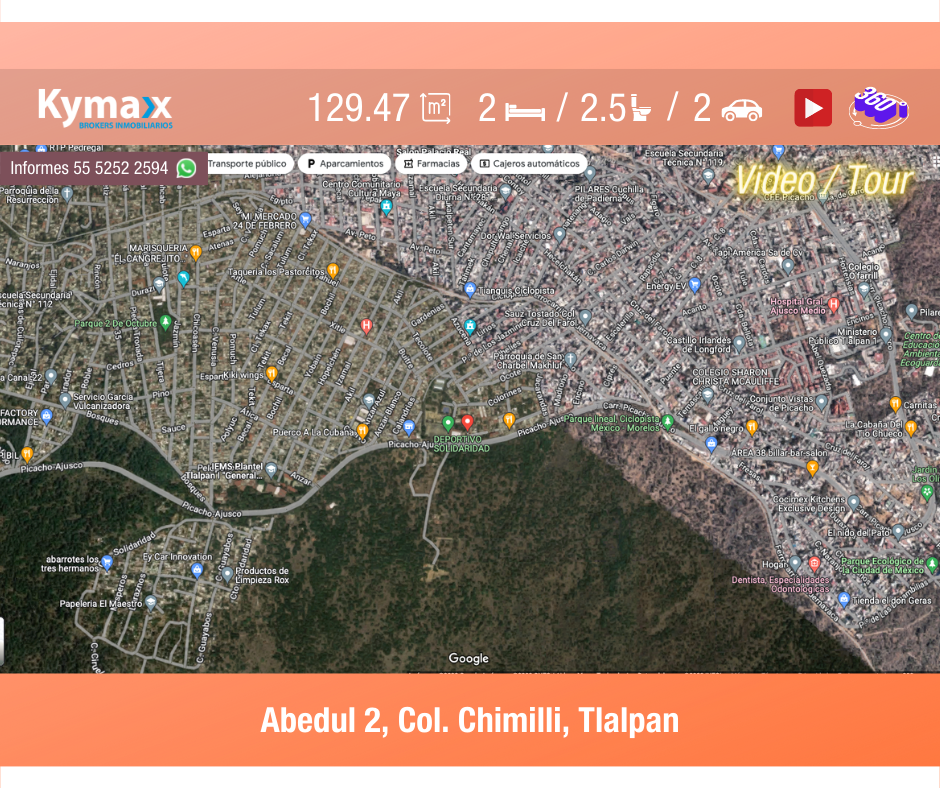Click the 2 parking spaces car icon
This screenshot has height=788, width=940.
742,110
